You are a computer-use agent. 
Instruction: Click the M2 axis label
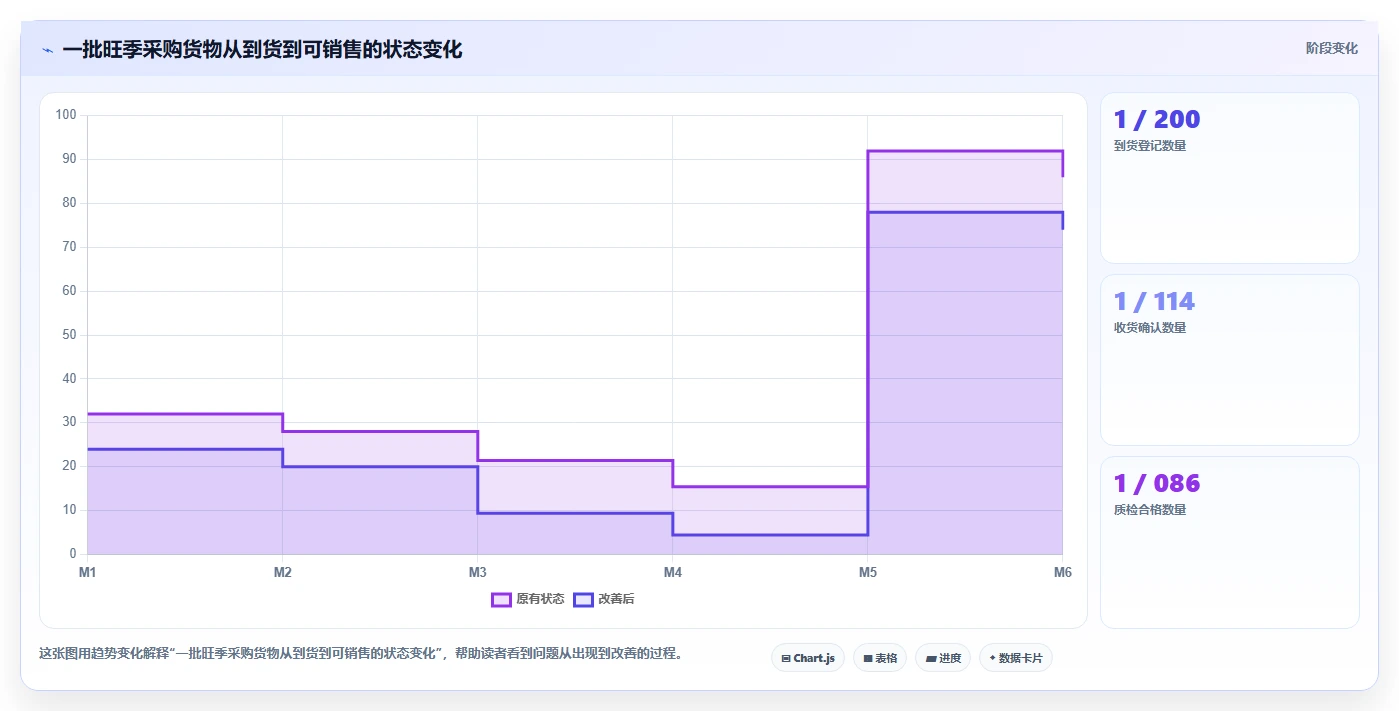282,572
